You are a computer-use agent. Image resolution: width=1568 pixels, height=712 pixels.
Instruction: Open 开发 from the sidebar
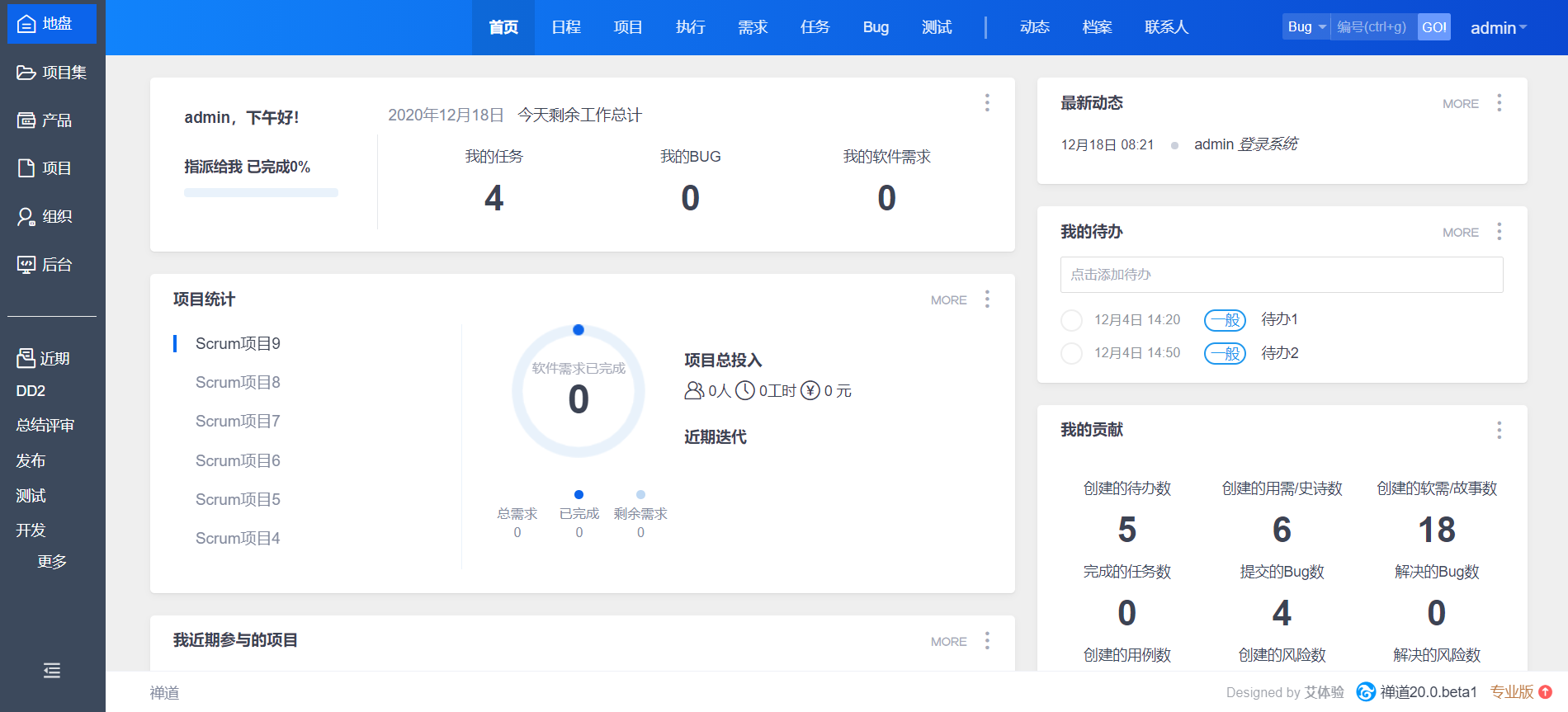tap(31, 530)
